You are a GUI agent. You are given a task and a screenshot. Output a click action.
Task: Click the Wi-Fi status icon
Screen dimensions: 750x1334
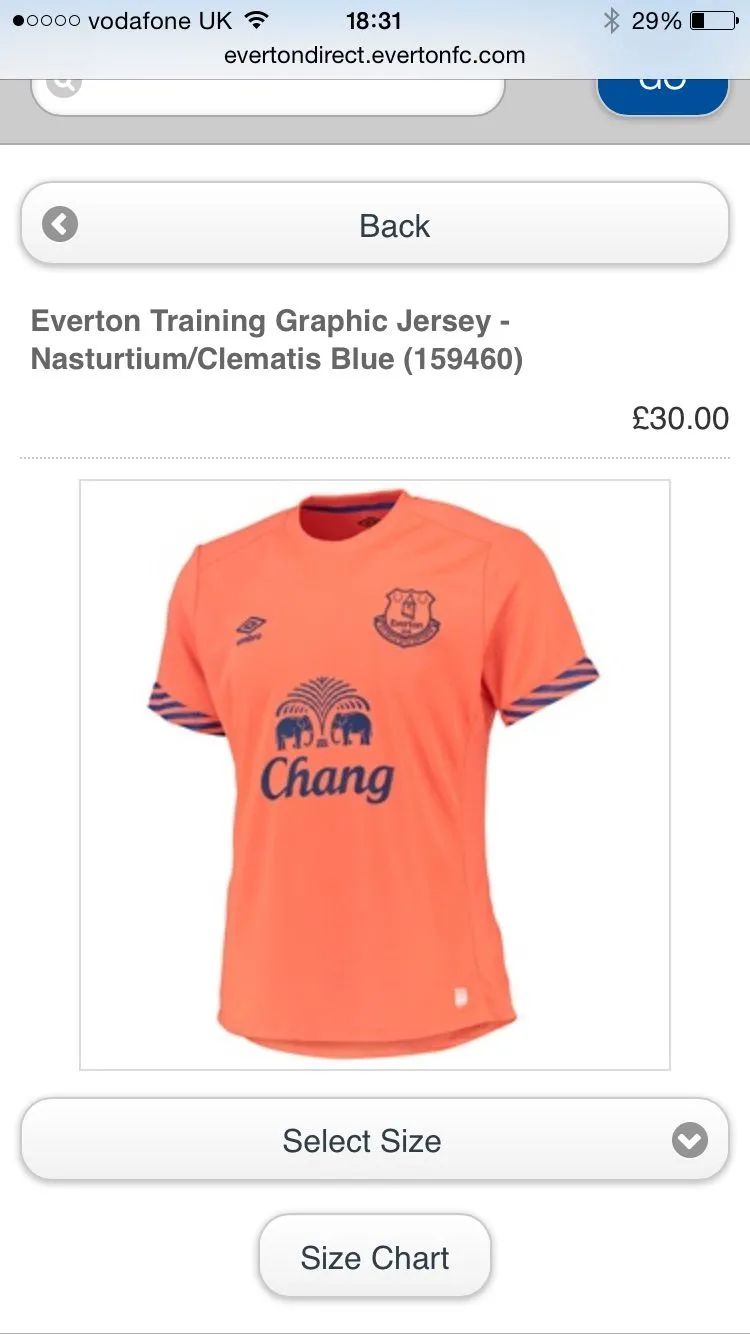(x=256, y=20)
